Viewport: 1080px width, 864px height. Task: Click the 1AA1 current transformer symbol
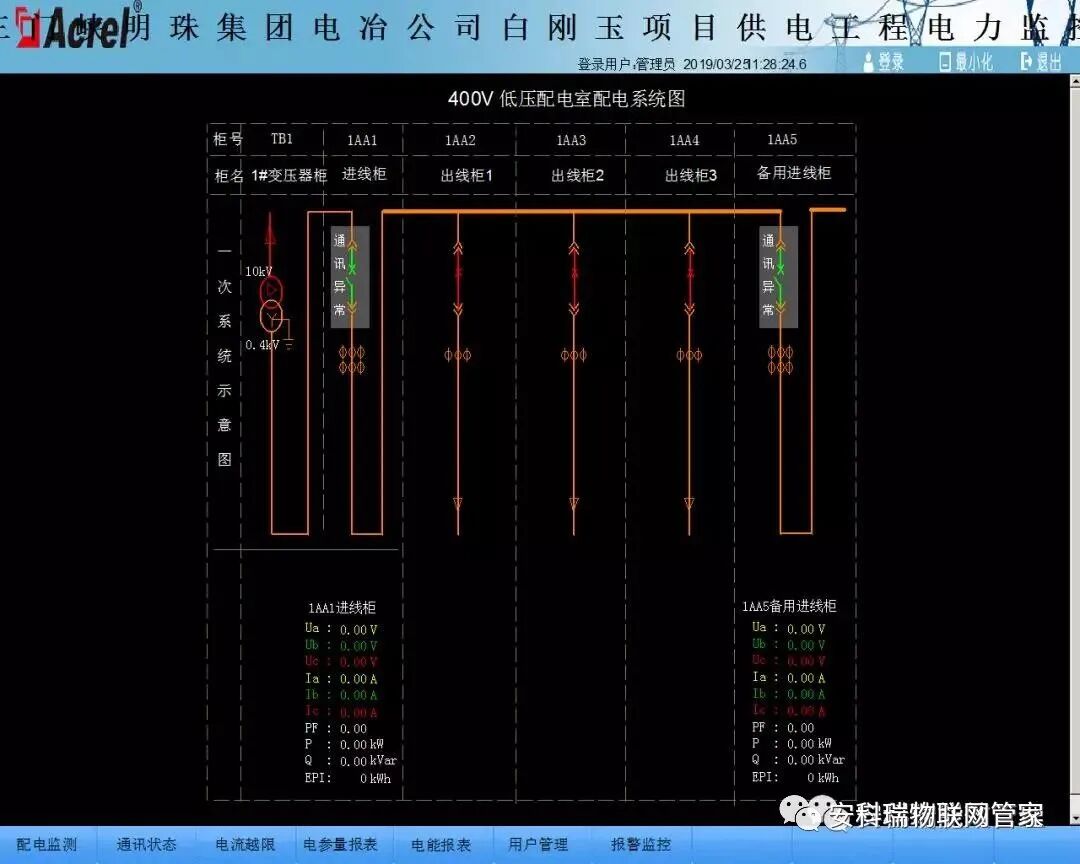[351, 360]
